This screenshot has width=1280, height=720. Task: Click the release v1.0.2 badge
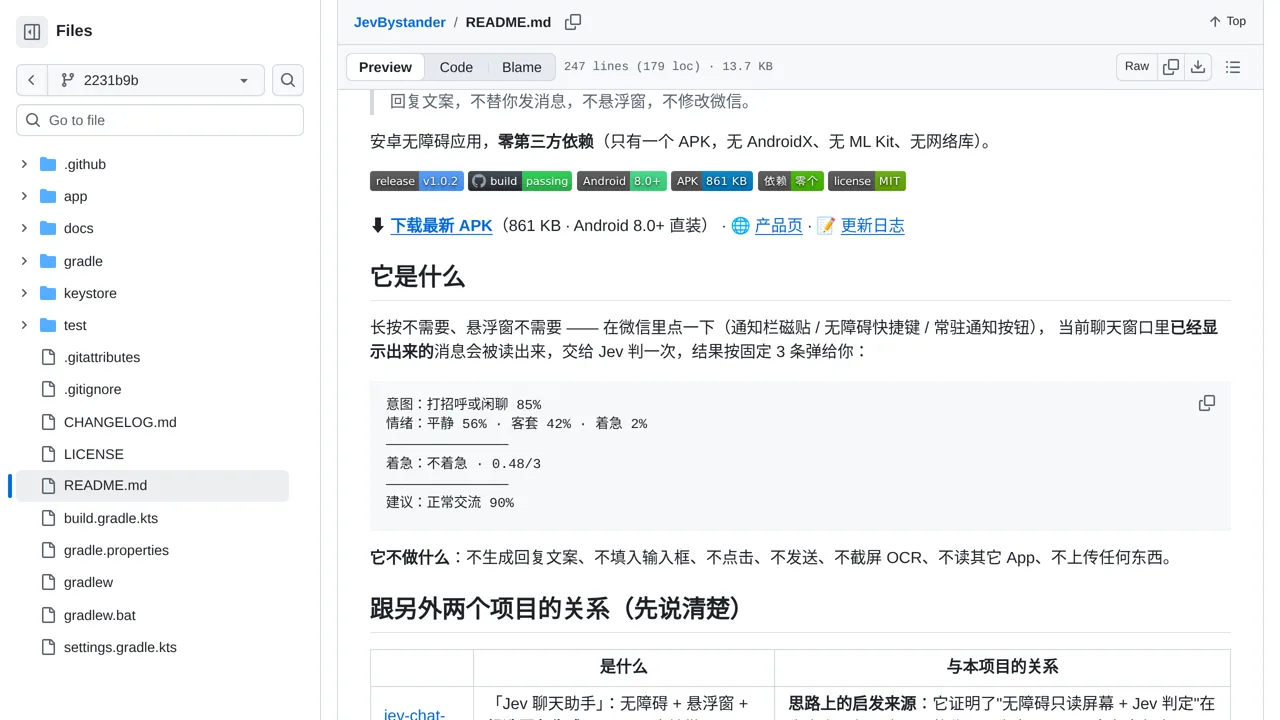click(x=417, y=181)
